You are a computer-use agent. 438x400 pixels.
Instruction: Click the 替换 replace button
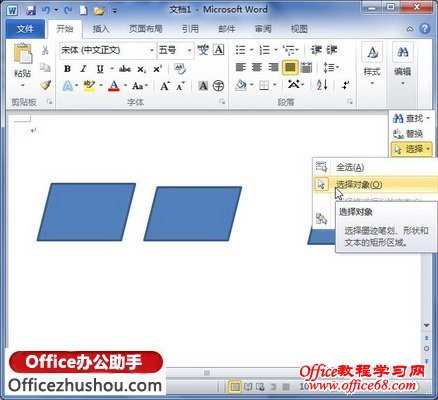click(x=408, y=134)
